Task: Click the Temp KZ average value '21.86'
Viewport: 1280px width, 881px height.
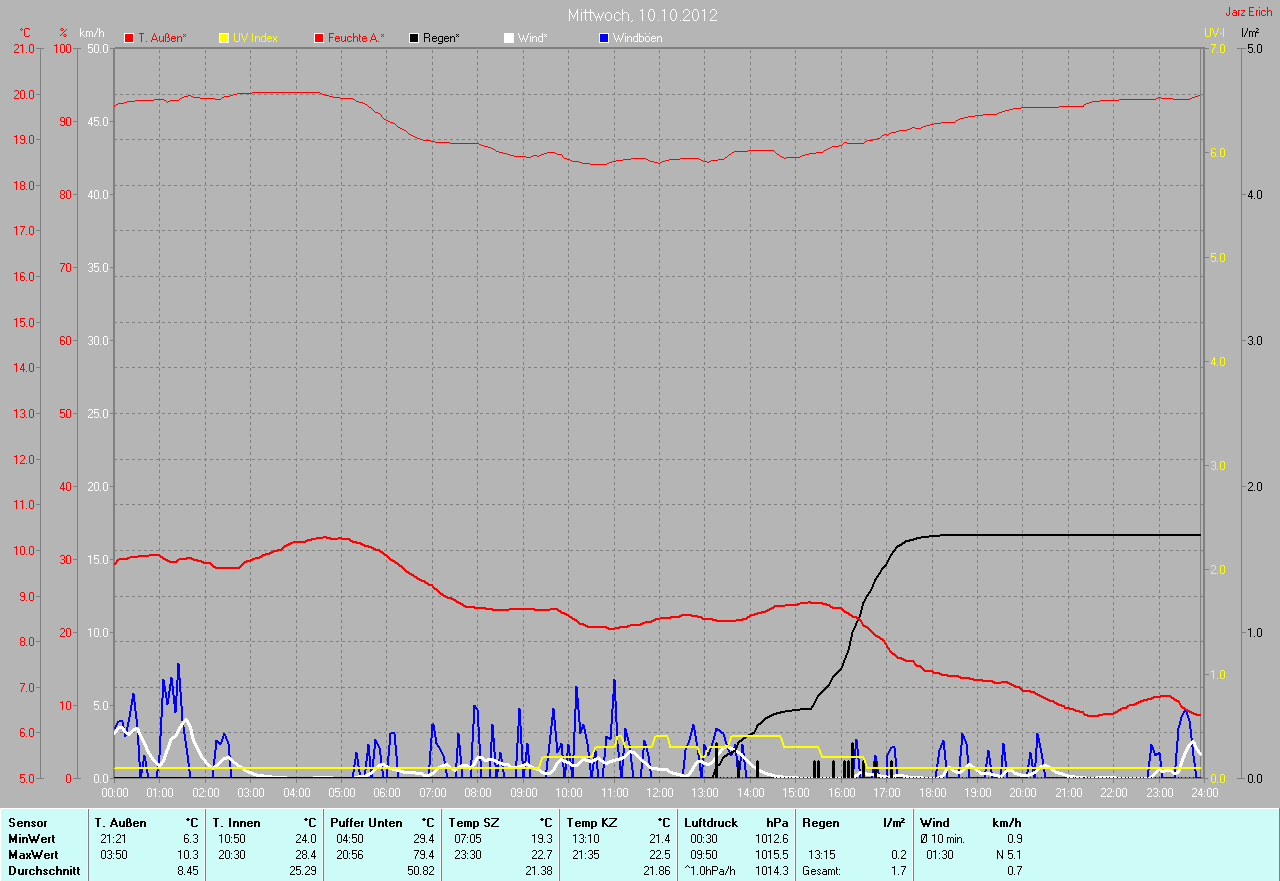Action: coord(656,872)
